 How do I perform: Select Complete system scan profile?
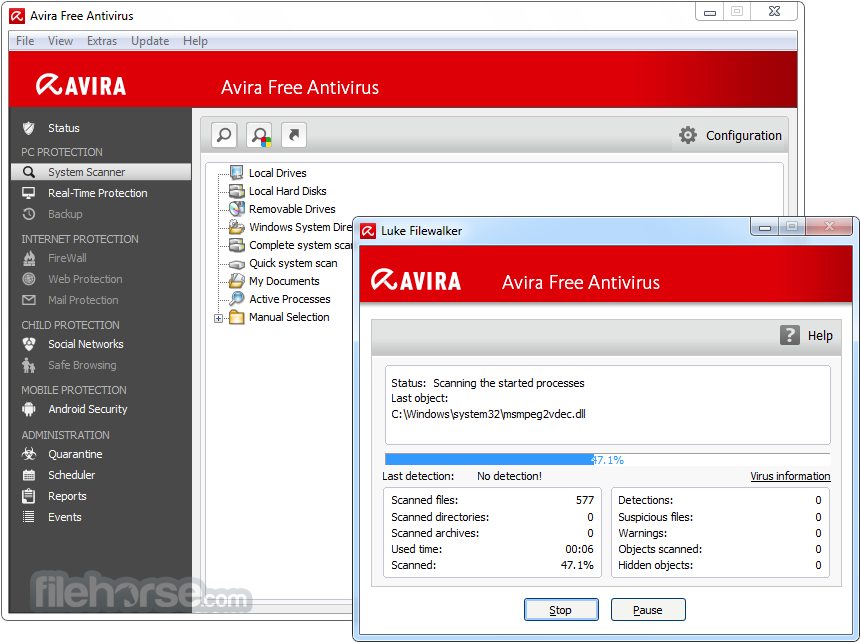click(x=300, y=245)
